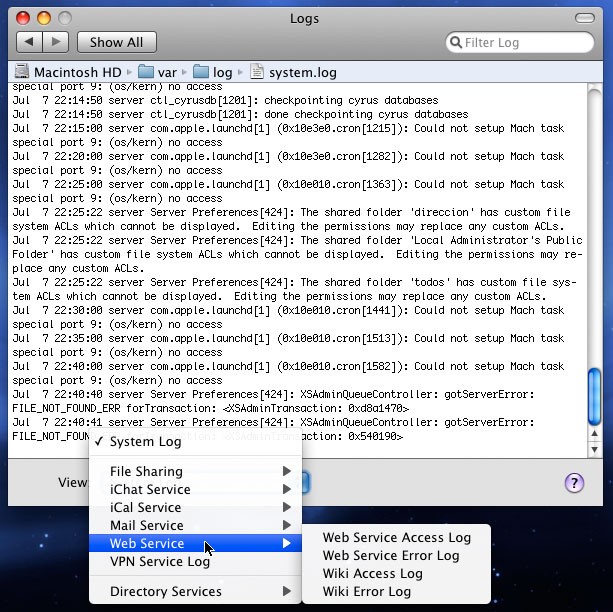Select the var folder in path bar
Image resolution: width=613 pixels, height=612 pixels.
tap(157, 72)
